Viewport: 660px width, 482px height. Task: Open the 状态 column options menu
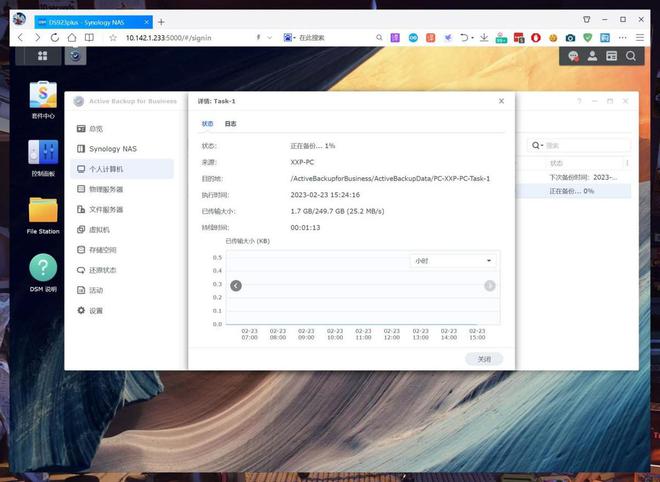(x=626, y=162)
